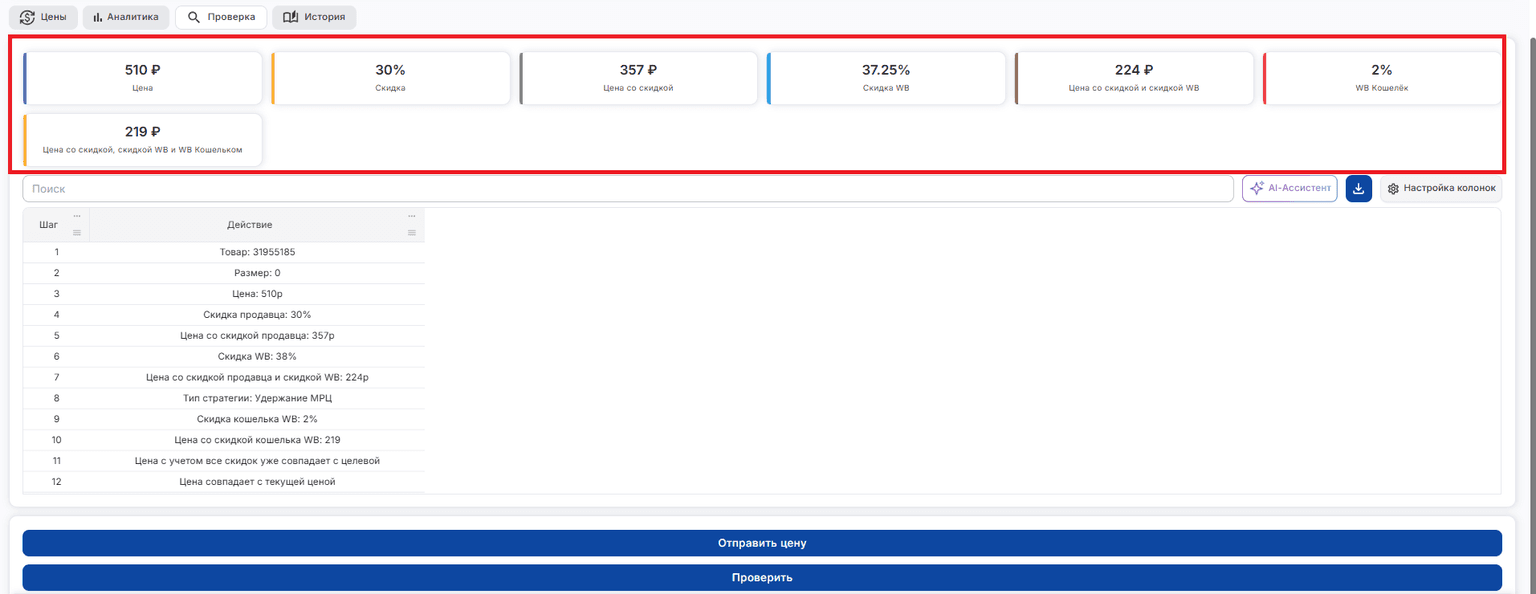Focus the Поиск search field
The width and height of the screenshot is (1536, 594).
click(x=628, y=188)
